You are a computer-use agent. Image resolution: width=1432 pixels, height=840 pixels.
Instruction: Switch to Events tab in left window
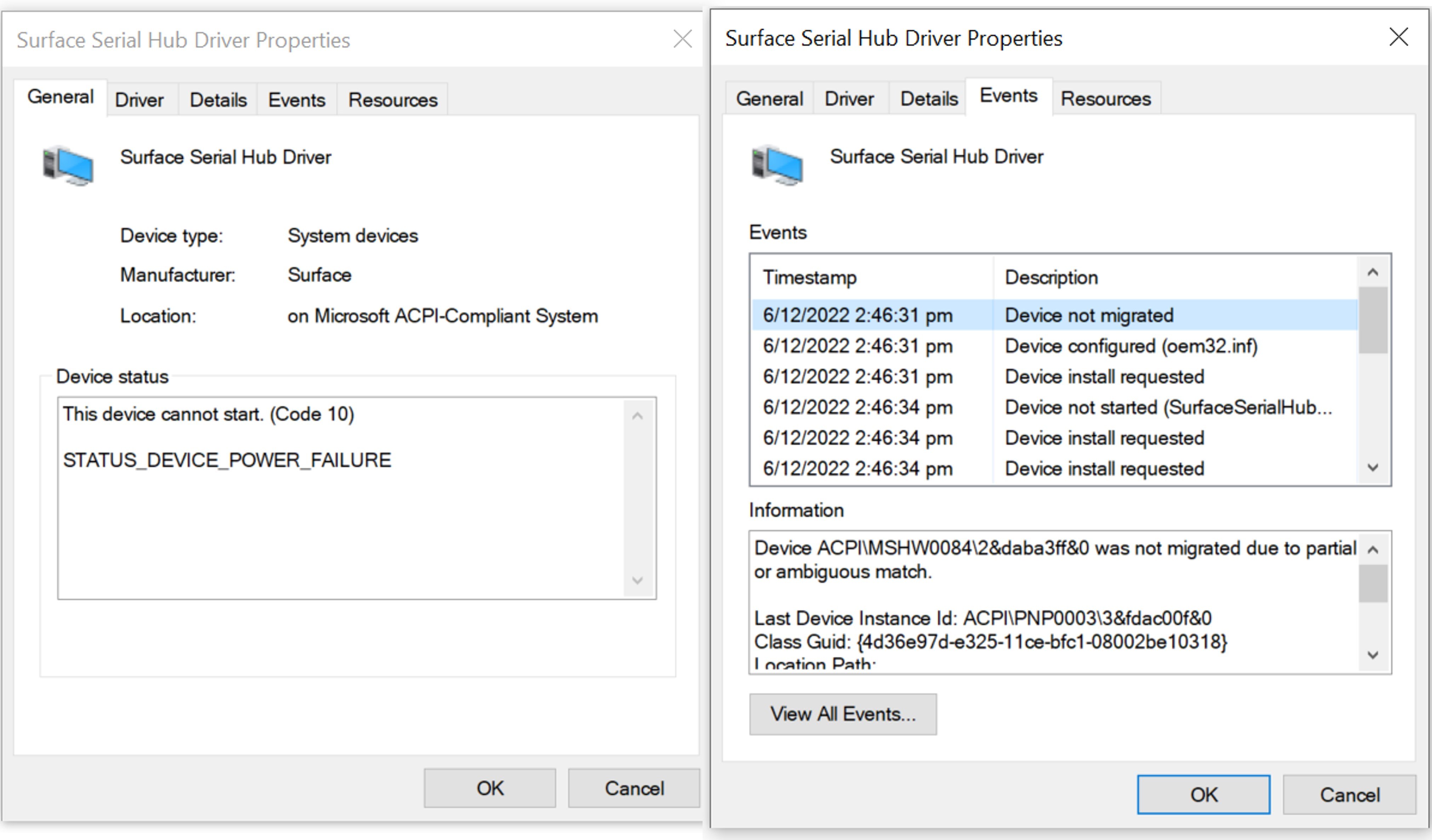pos(297,100)
